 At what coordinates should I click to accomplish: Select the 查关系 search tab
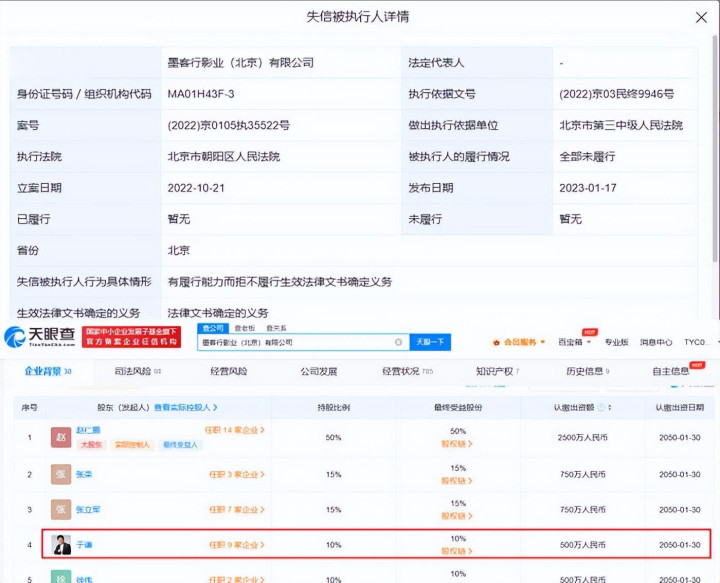coord(275,328)
